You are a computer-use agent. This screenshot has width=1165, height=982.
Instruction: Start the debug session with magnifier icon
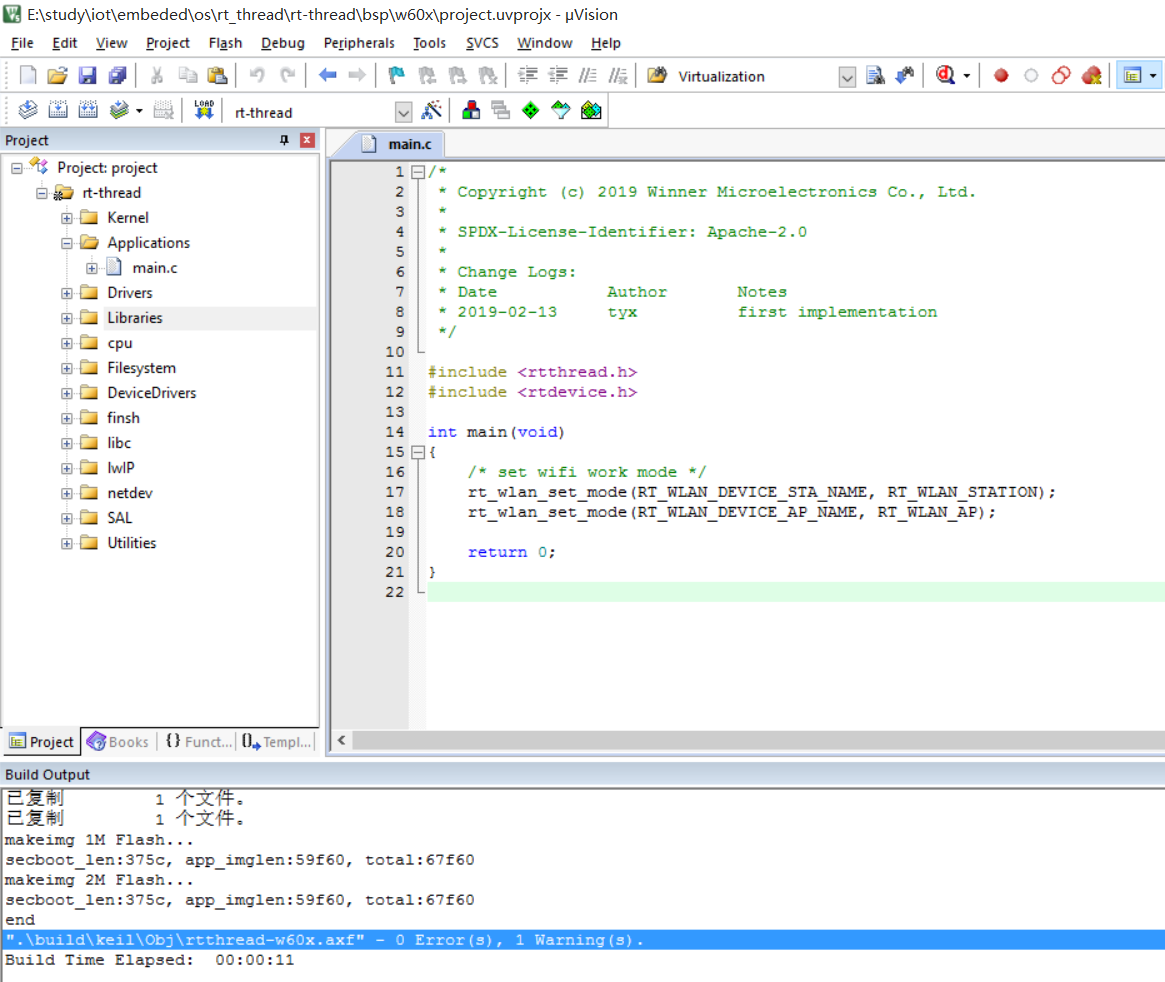[x=945, y=75]
